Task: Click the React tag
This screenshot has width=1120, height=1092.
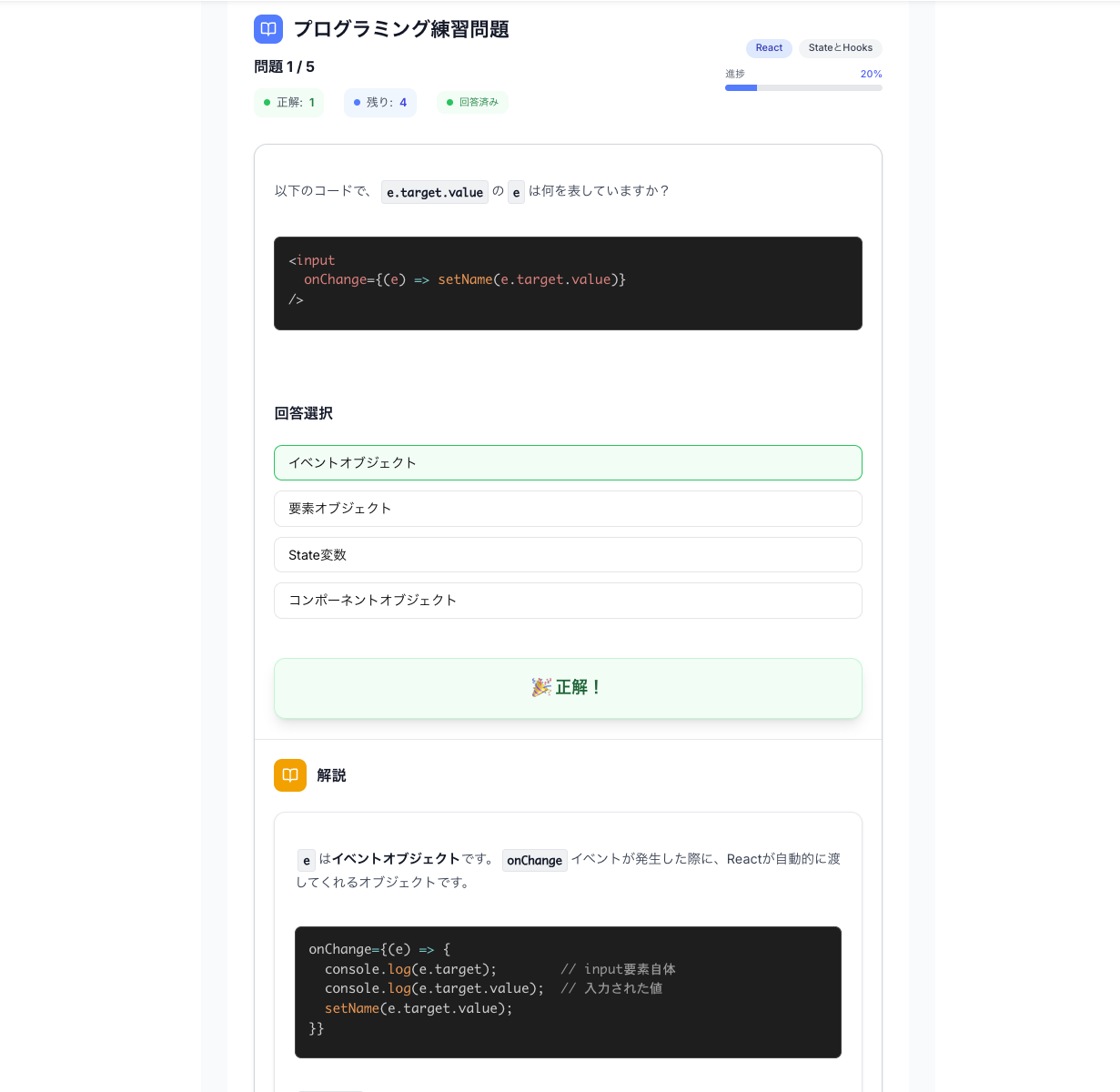Action: coord(769,48)
